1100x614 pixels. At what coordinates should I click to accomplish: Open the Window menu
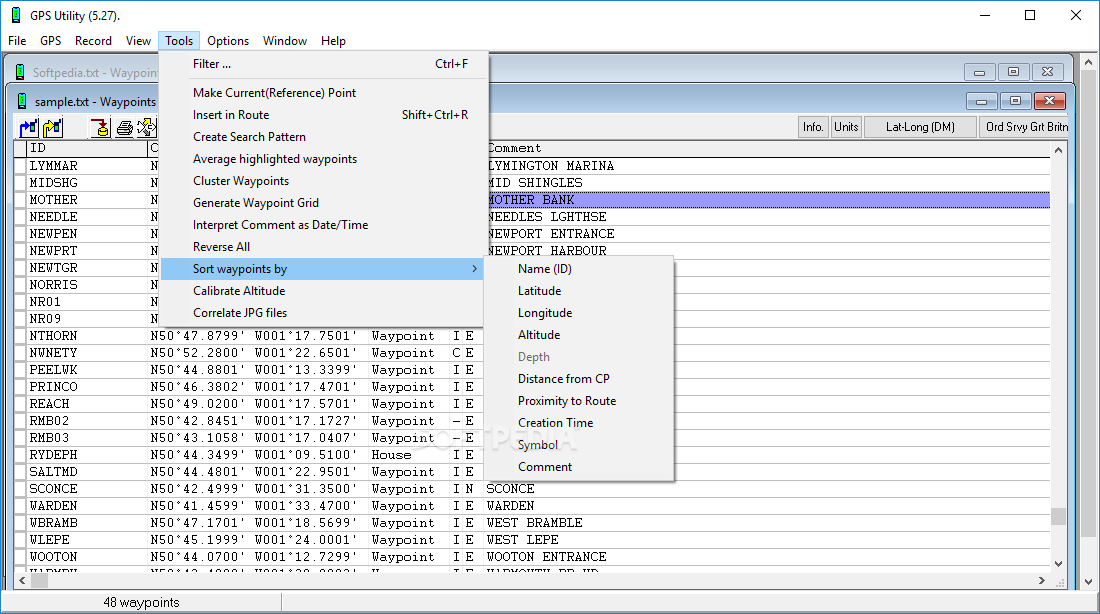click(x=285, y=41)
